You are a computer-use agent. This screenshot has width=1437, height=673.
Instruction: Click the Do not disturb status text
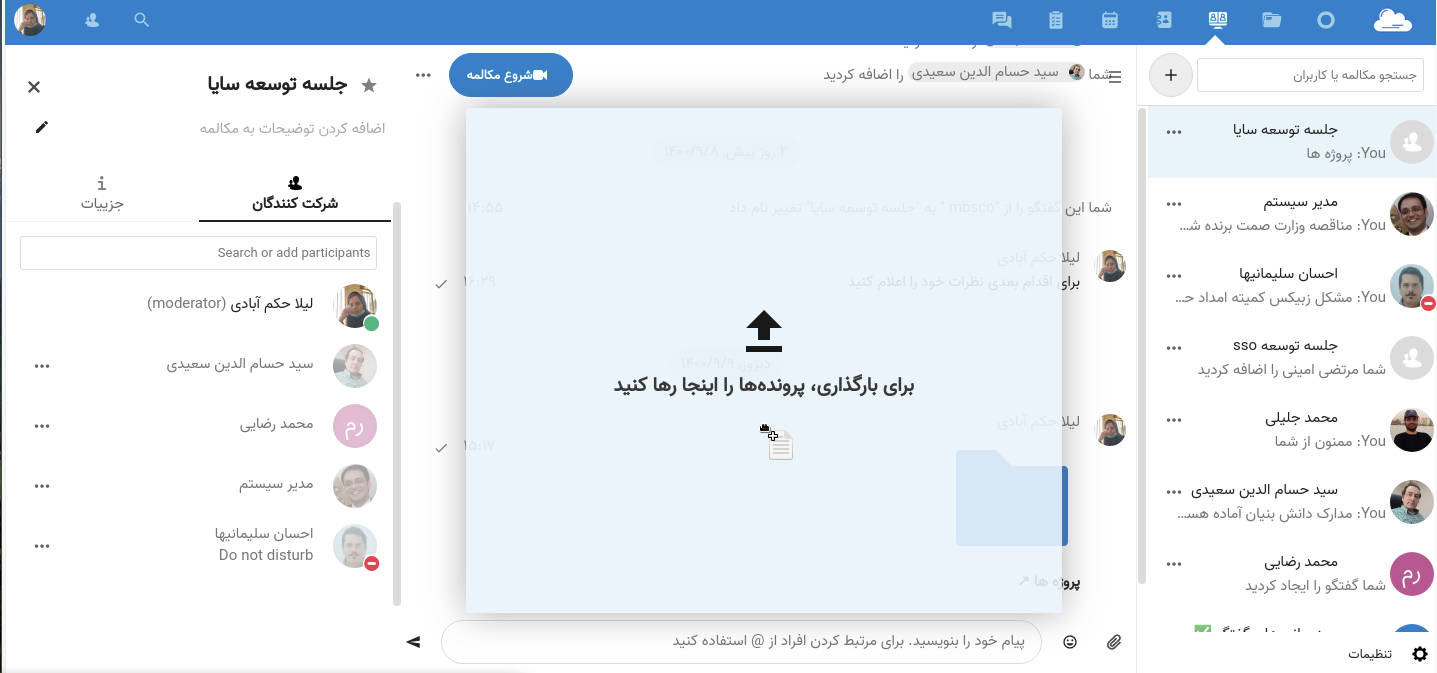coord(266,555)
